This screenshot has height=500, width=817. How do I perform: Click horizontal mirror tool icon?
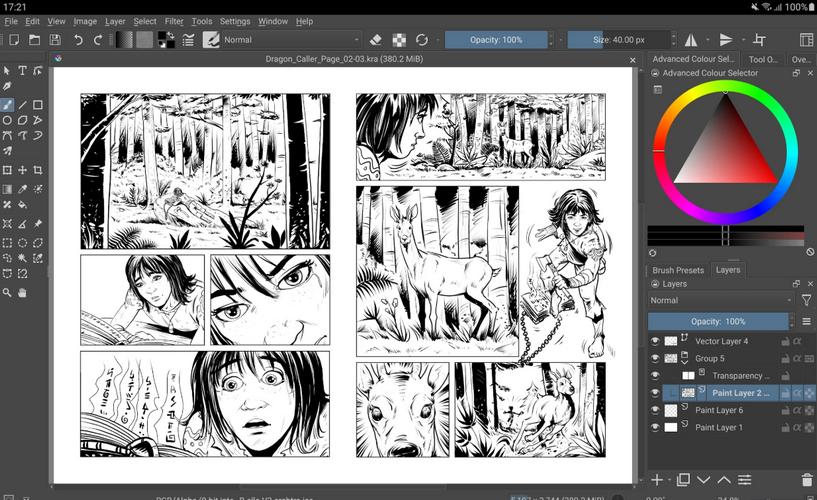pyautogui.click(x=690, y=40)
